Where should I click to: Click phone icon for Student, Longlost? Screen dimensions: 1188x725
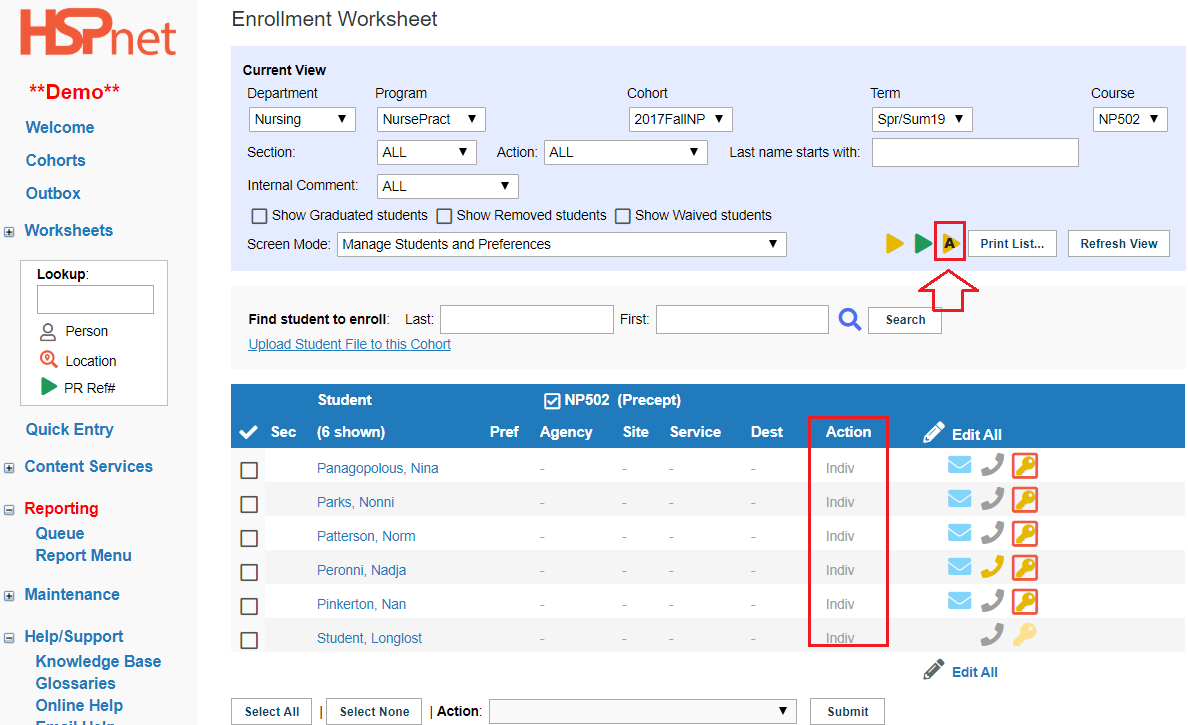point(992,634)
